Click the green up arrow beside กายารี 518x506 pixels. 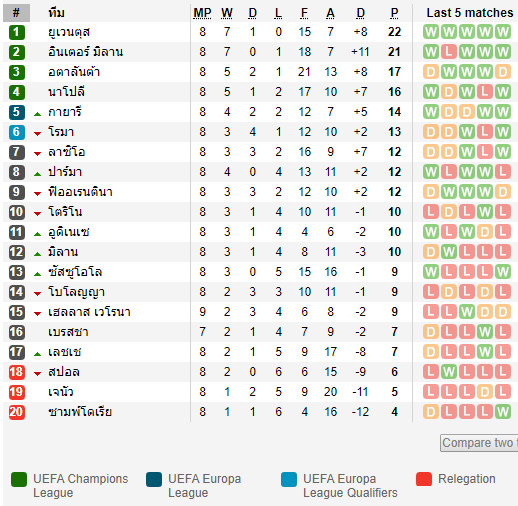tap(37, 114)
